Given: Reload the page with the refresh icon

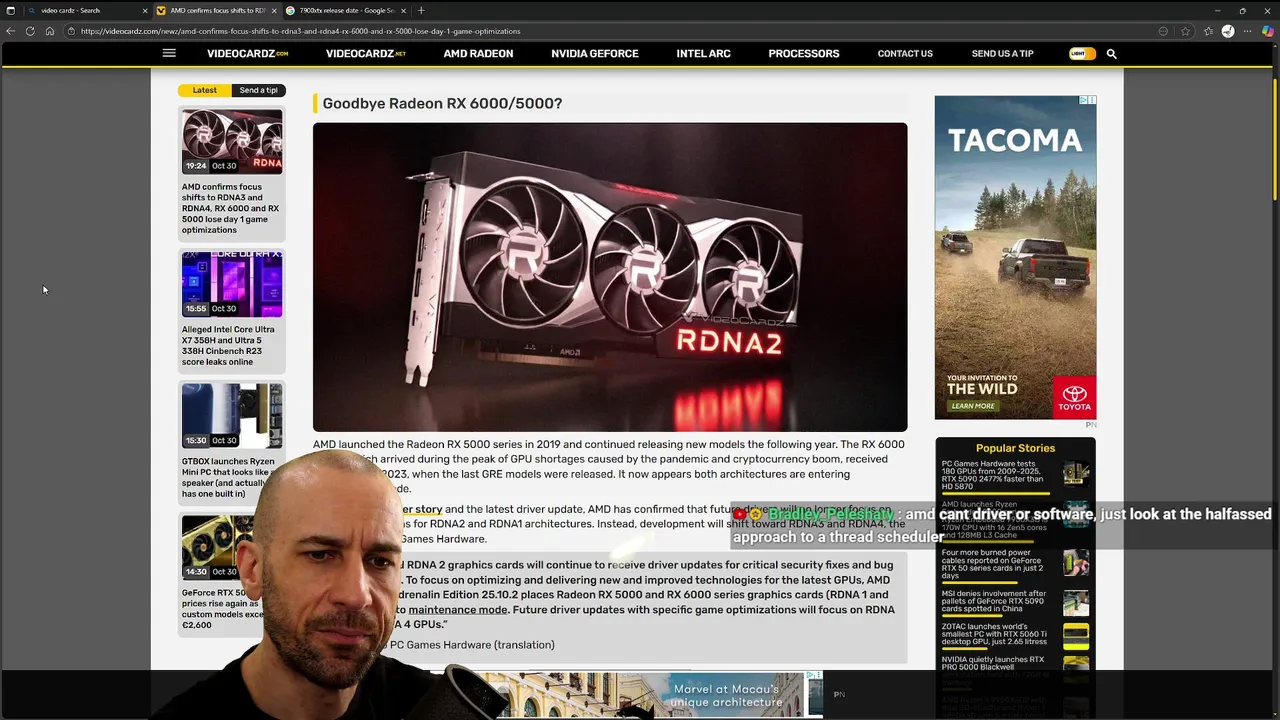Looking at the screenshot, I should (30, 31).
